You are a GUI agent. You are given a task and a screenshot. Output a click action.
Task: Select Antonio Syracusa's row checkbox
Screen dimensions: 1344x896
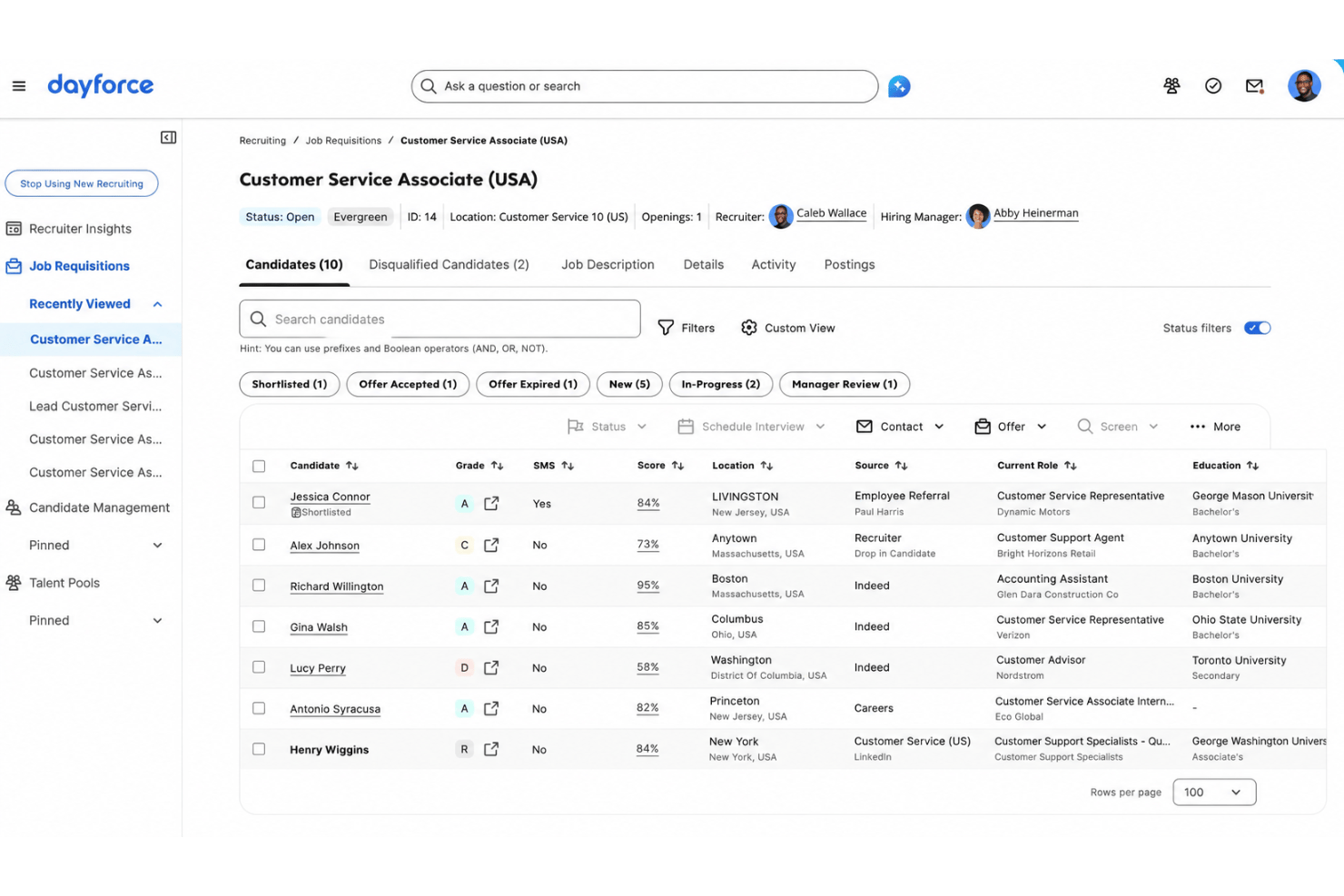pyautogui.click(x=259, y=708)
